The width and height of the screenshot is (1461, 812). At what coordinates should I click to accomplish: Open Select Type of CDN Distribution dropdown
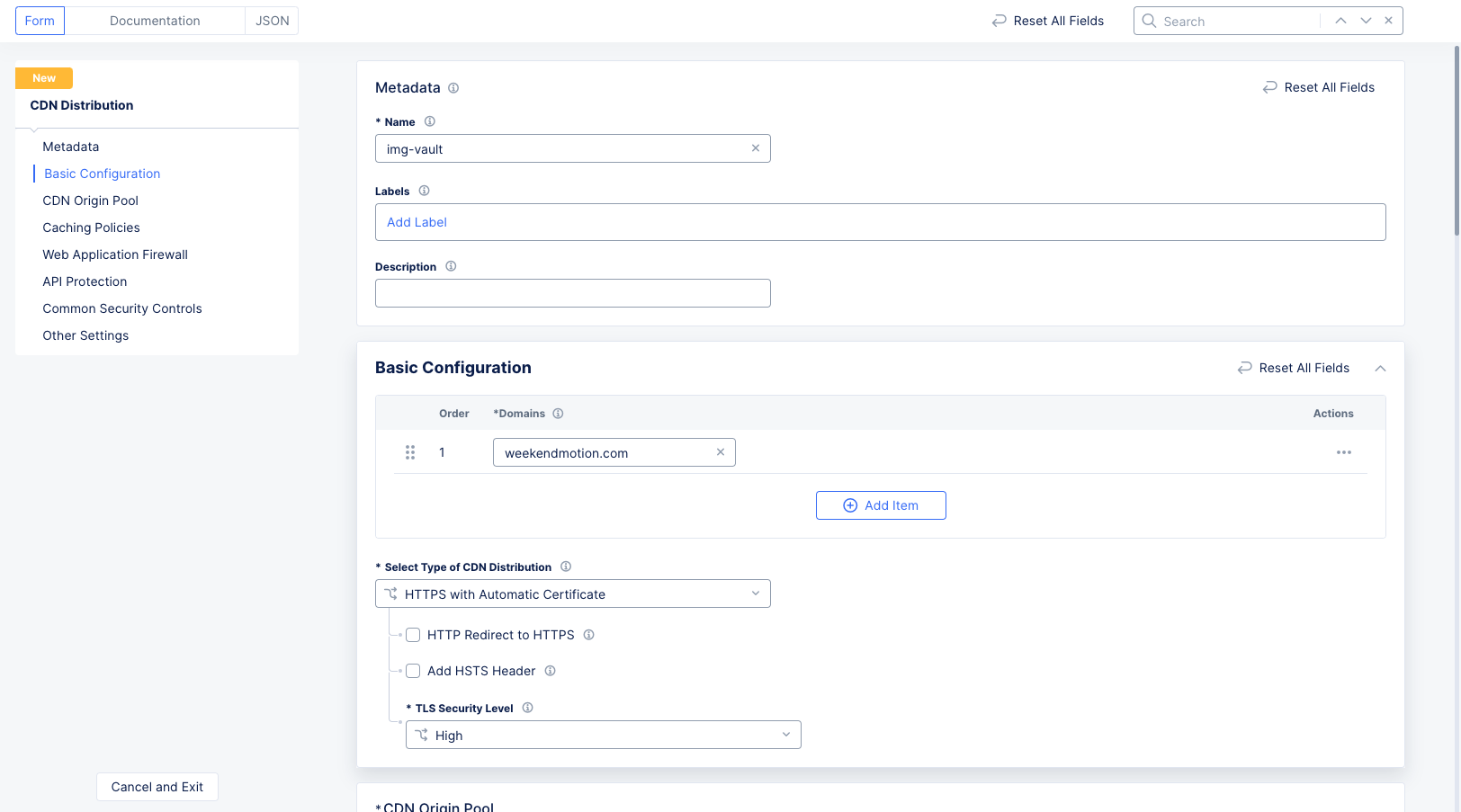click(572, 593)
